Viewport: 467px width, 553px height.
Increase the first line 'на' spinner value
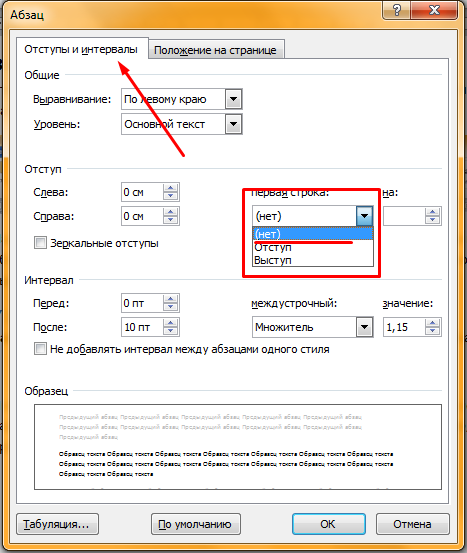coord(432,212)
